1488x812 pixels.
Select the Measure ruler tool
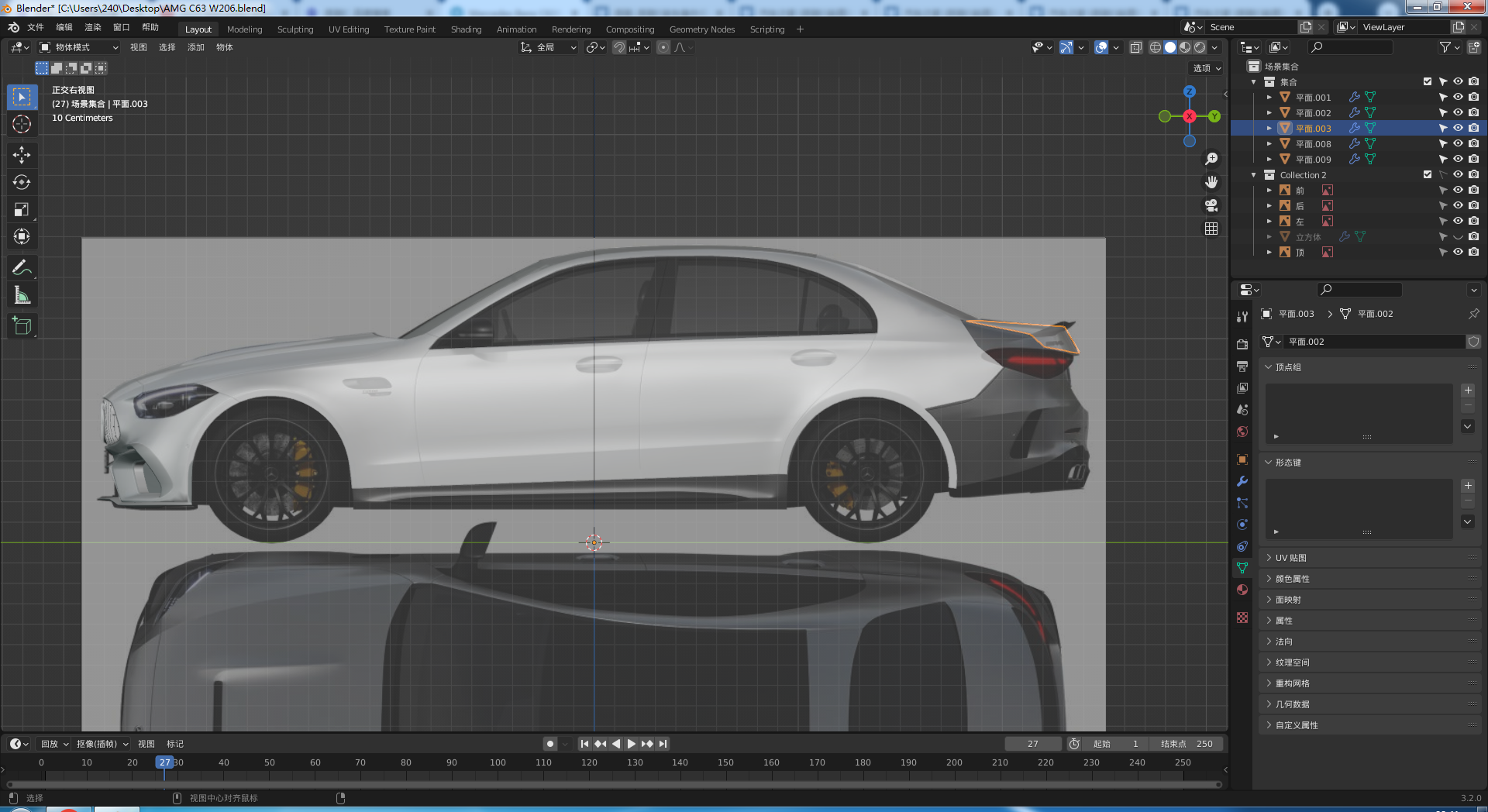point(22,295)
